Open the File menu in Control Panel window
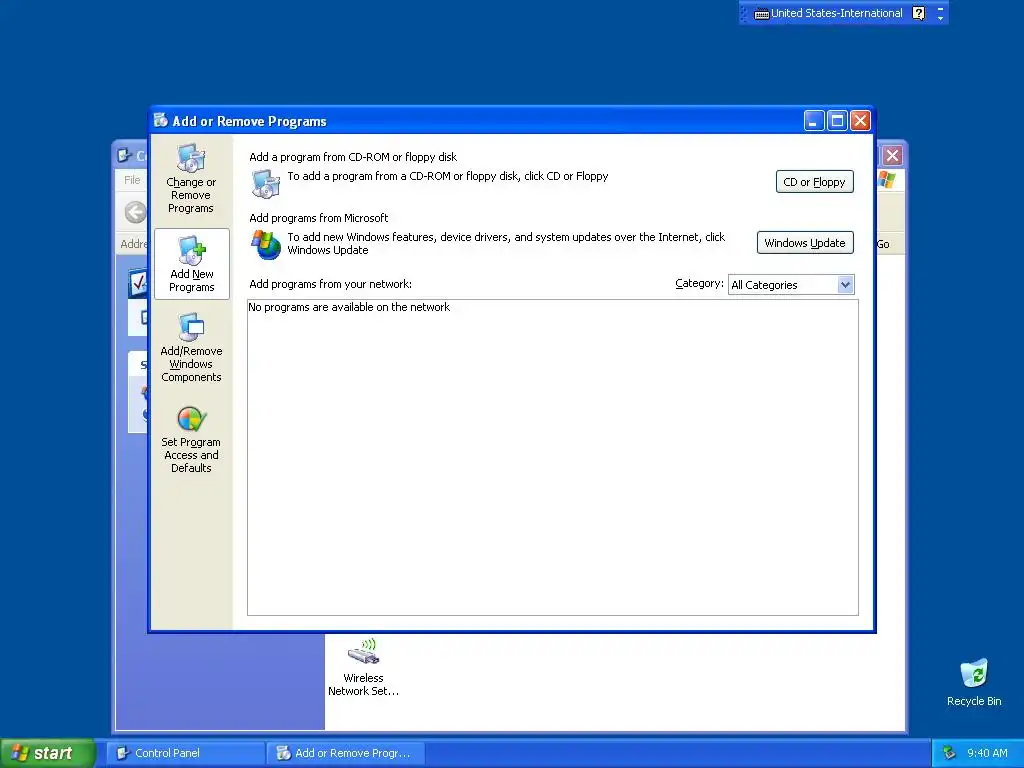Viewport: 1024px width, 768px height. (x=132, y=180)
